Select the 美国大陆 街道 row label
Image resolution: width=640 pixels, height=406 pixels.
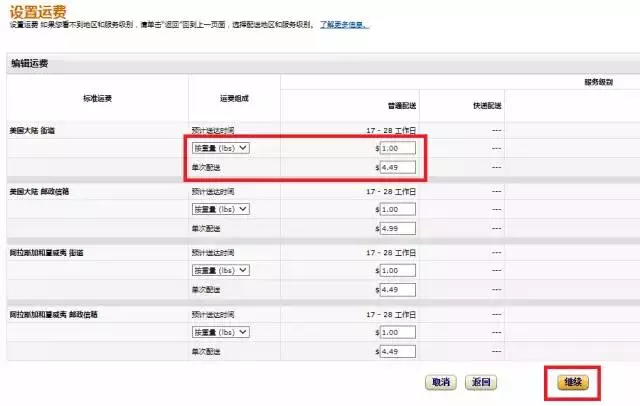click(32, 131)
